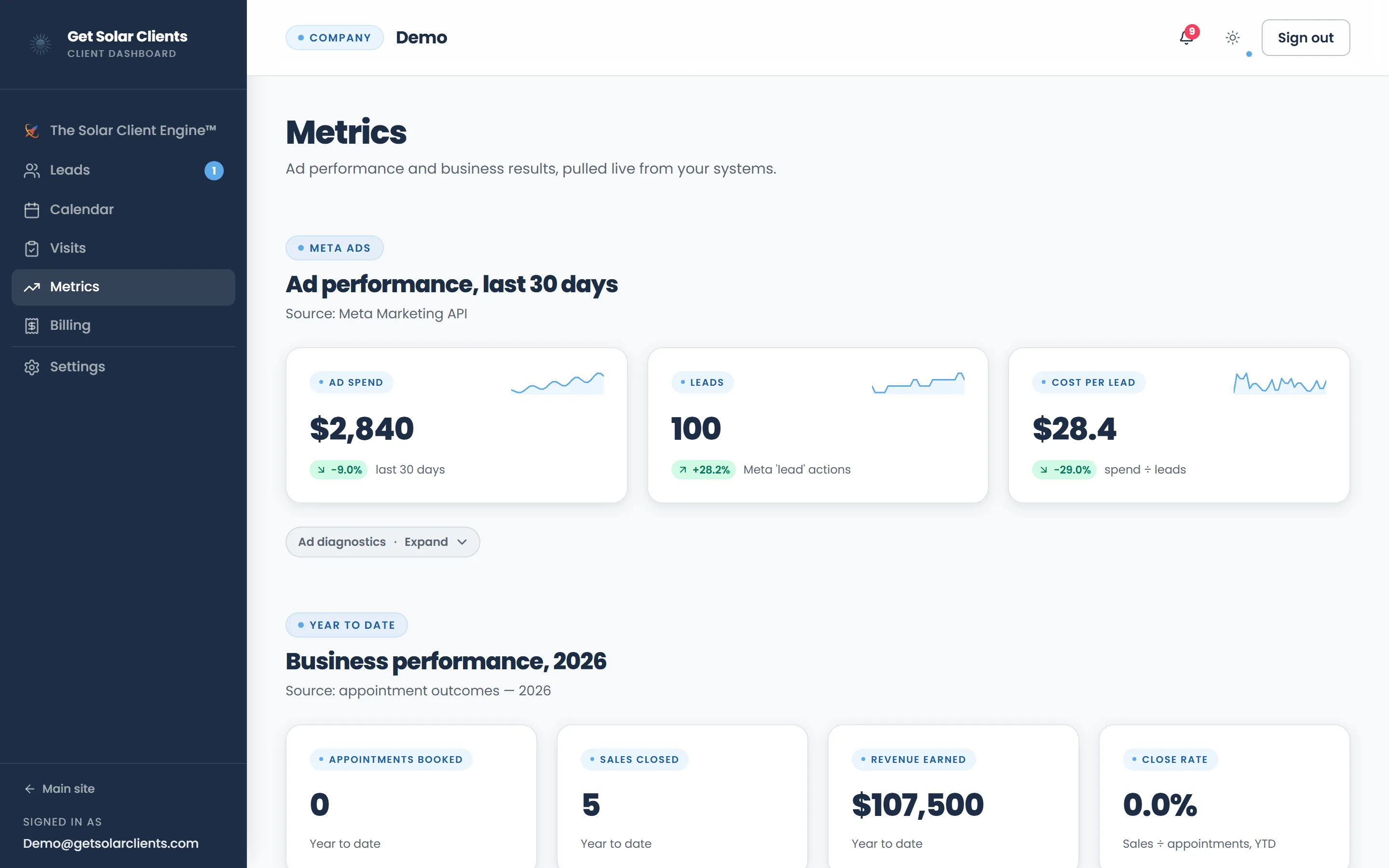Screen dimensions: 1389x868
Task: Click "Meta 'lead' actions" caption
Action: point(797,470)
